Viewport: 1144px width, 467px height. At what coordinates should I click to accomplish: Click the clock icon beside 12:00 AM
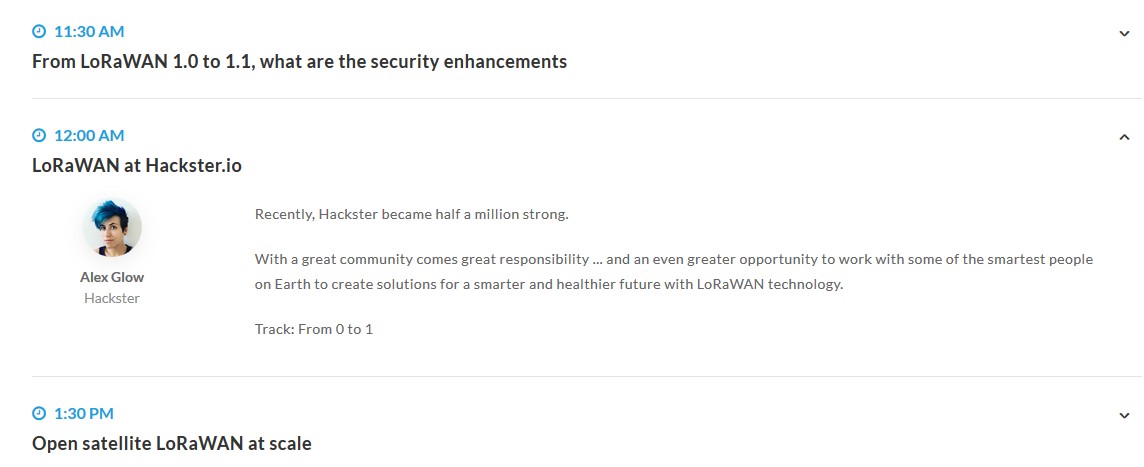tap(39, 135)
